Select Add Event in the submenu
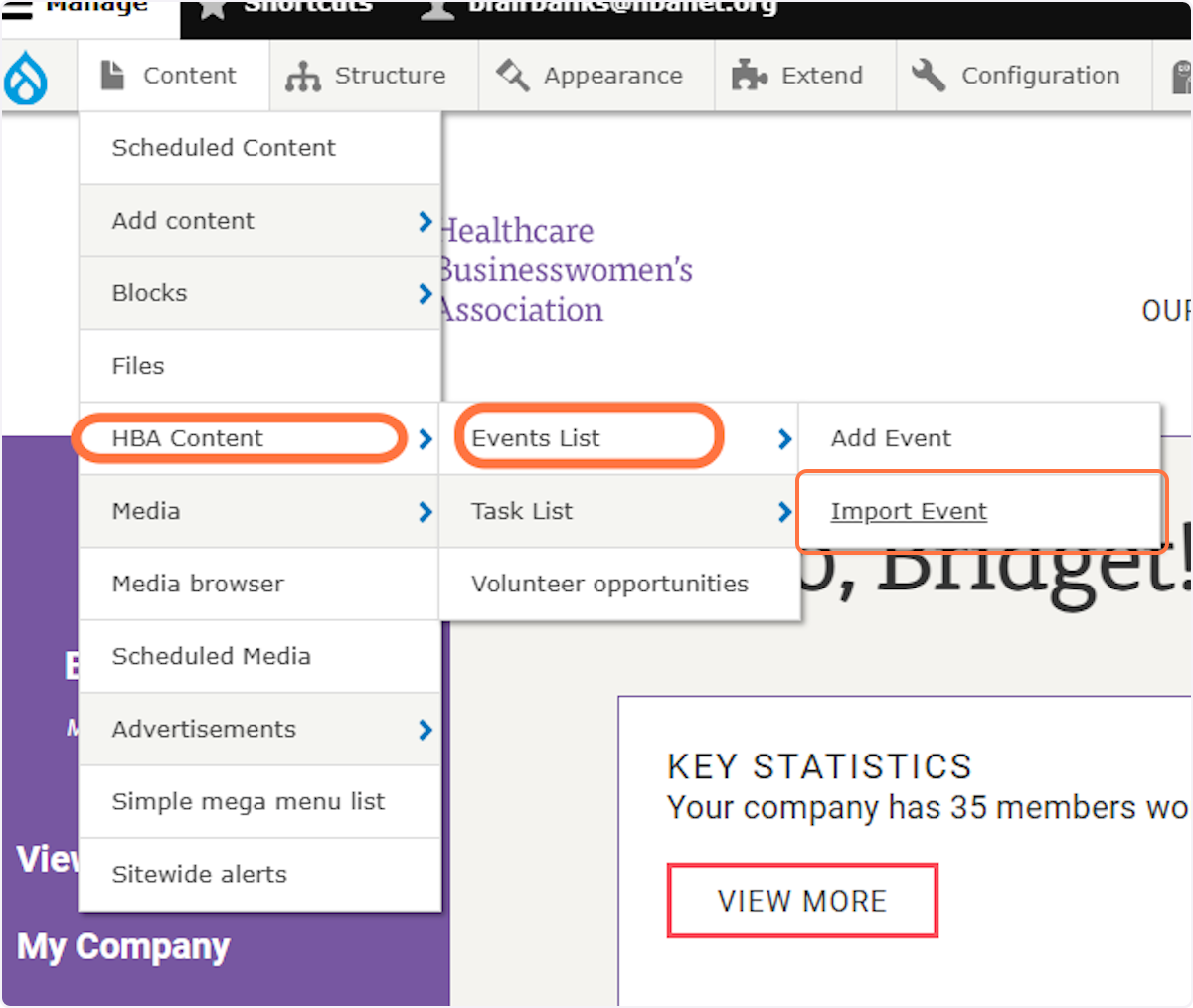1193x1008 pixels. [x=890, y=437]
